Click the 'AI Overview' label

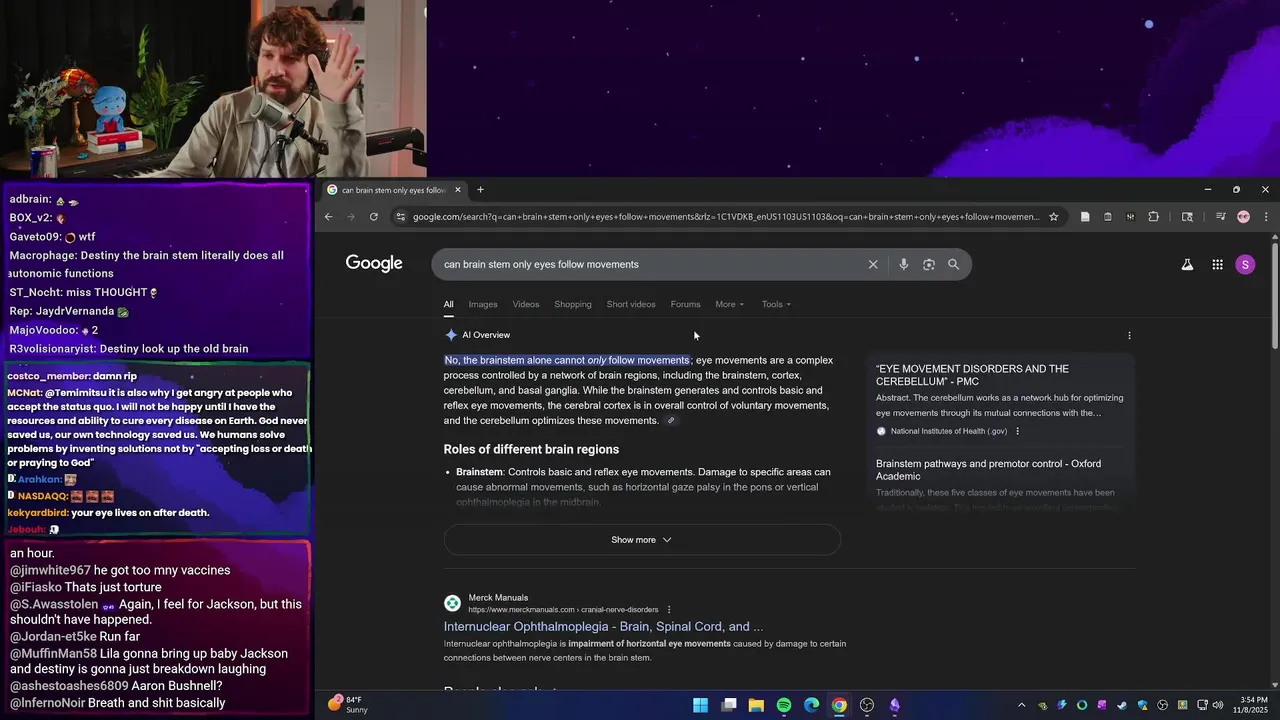tap(486, 335)
